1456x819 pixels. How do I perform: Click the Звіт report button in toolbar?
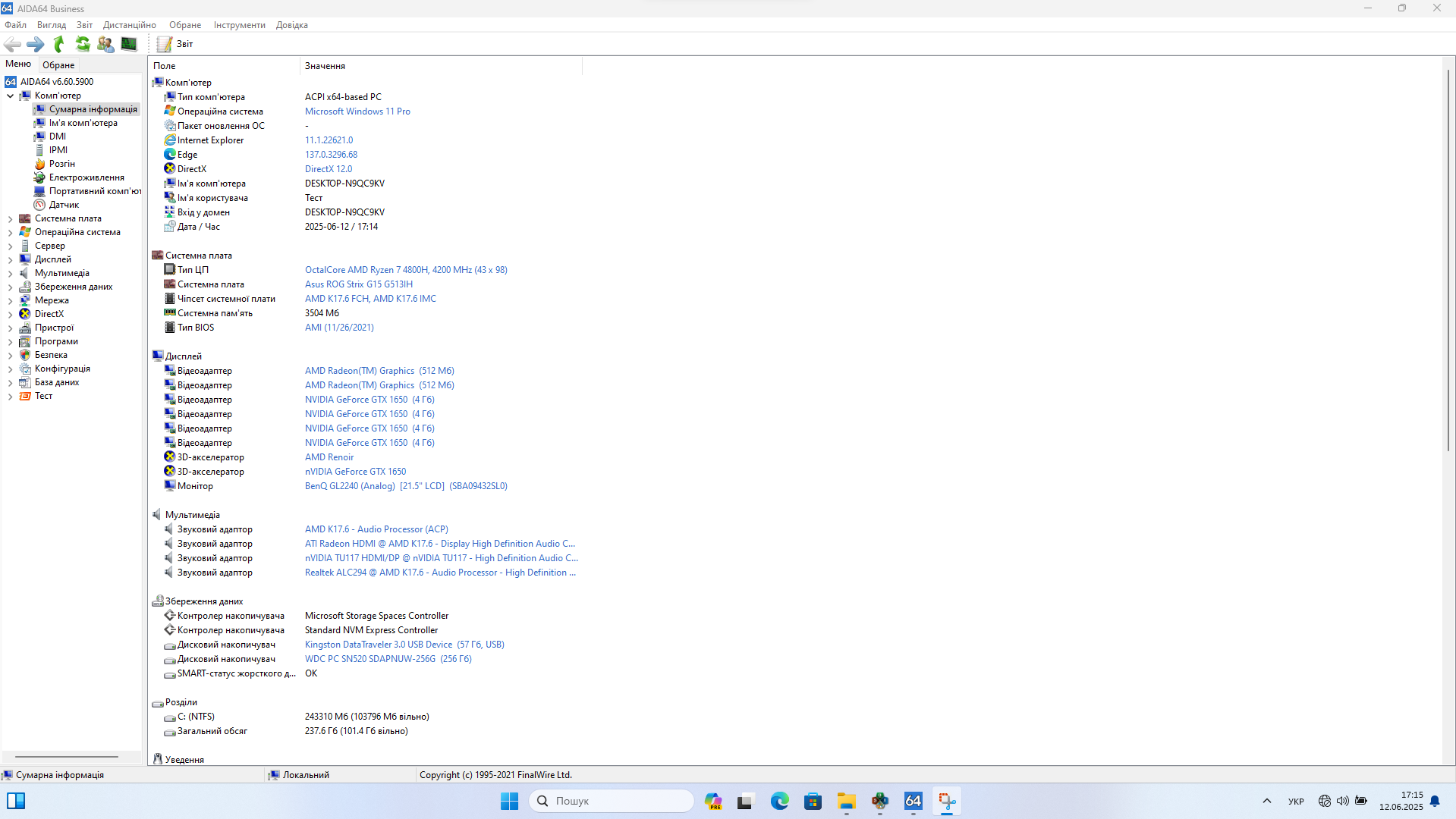click(x=175, y=44)
